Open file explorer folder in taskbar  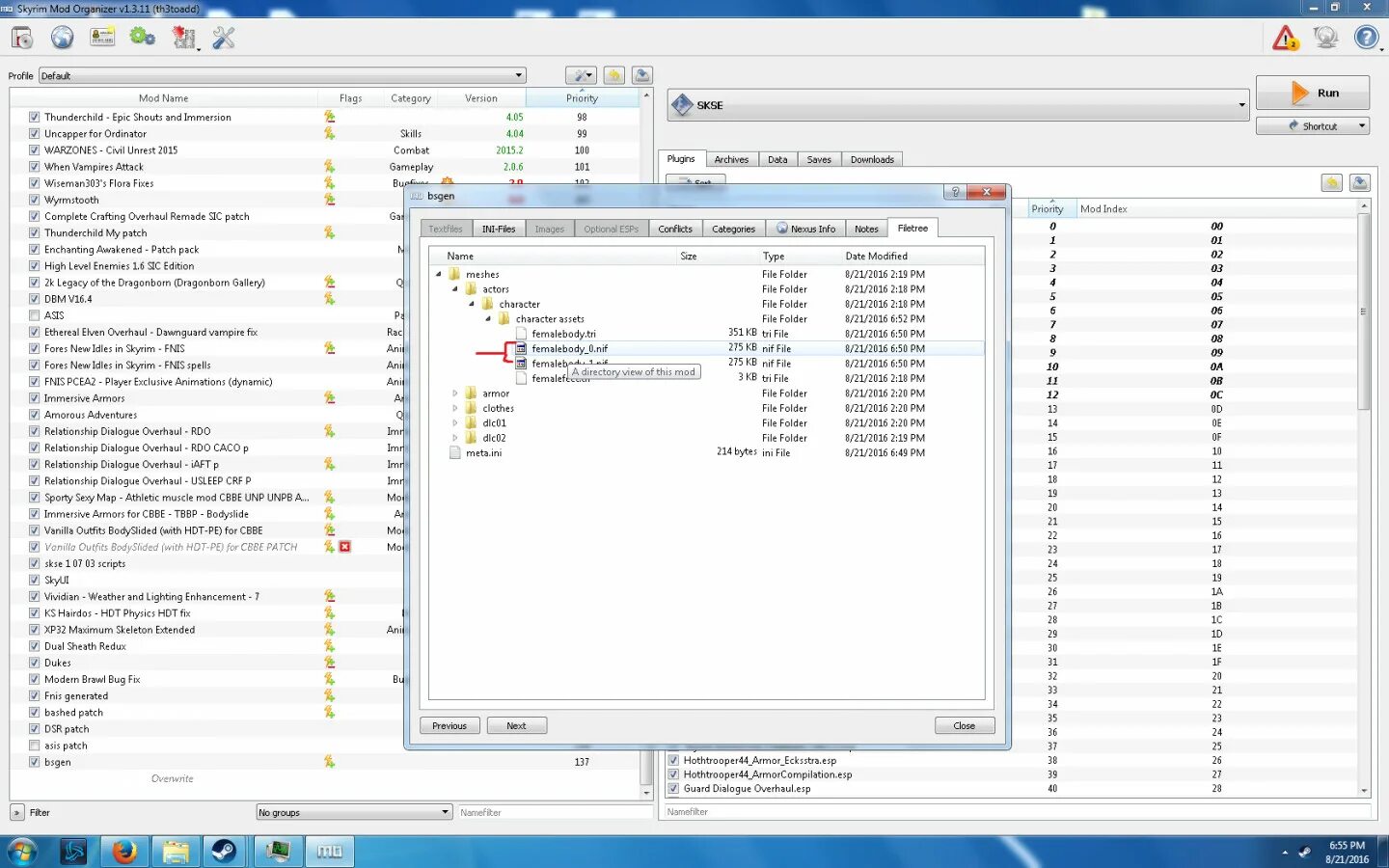(175, 852)
